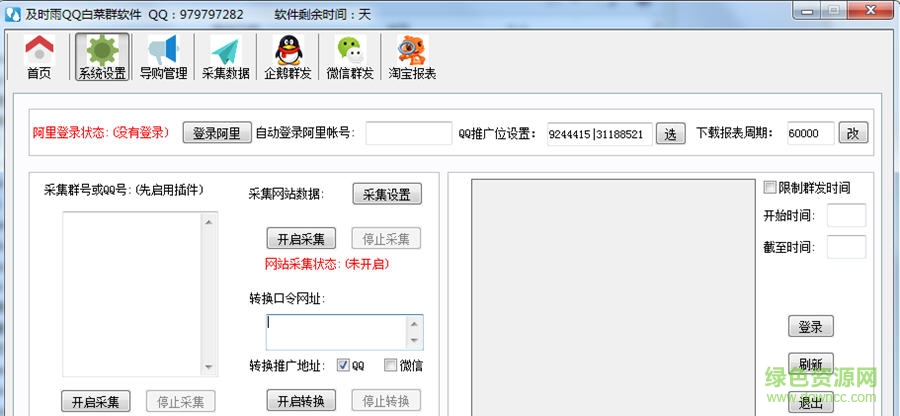Screen dimensions: 900x416
Task: Click the 改 button
Action: (854, 133)
